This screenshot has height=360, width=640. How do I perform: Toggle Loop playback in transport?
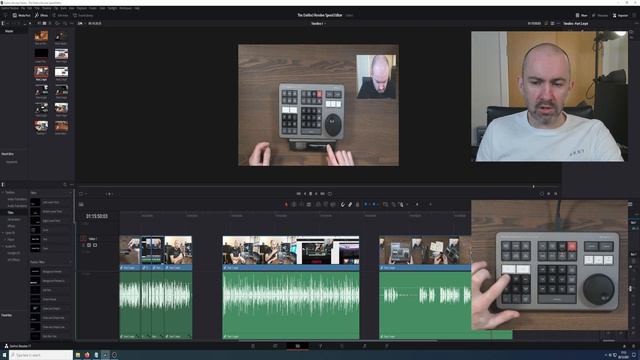330,193
